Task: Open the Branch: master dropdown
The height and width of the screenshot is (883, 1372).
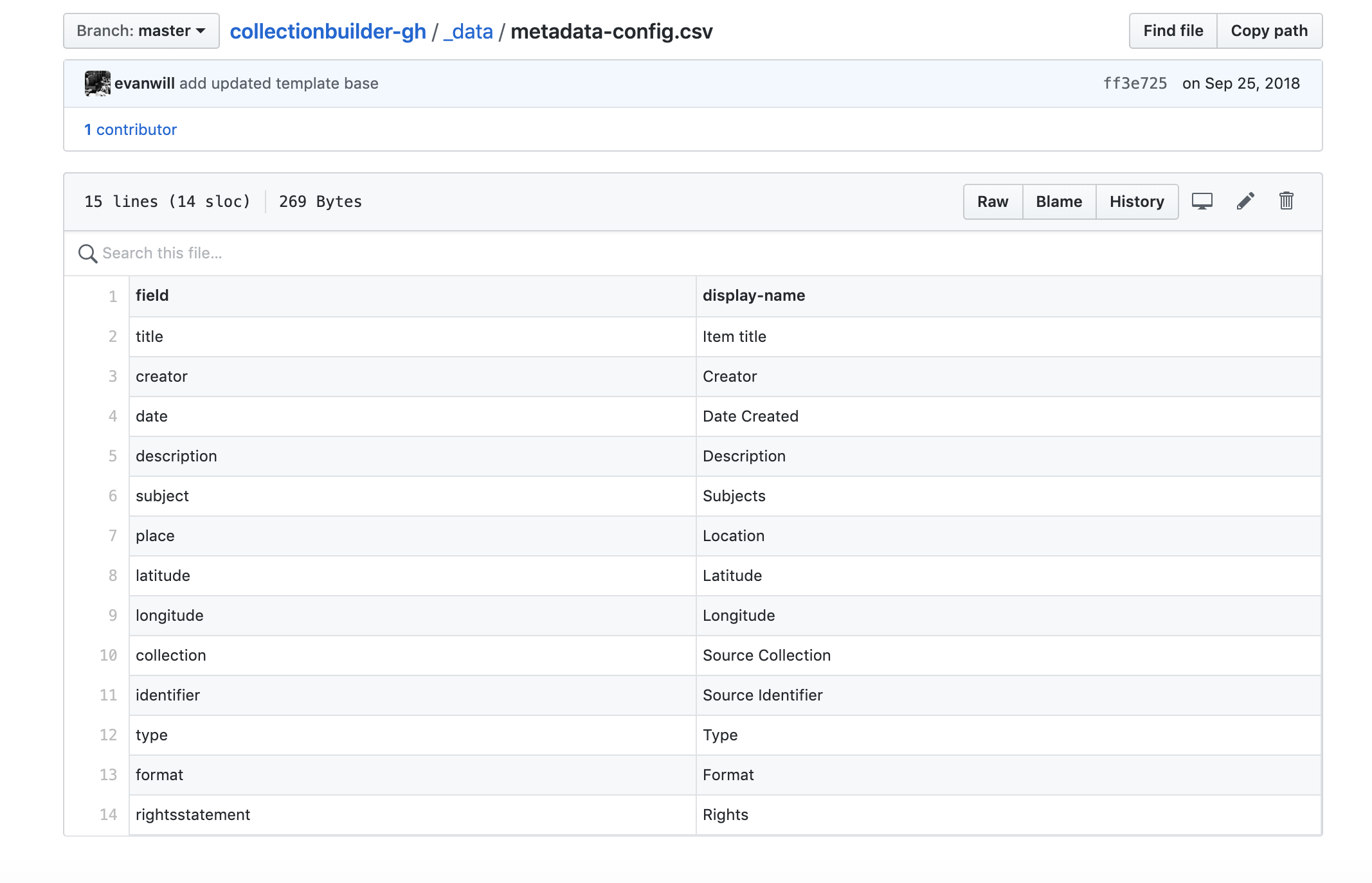Action: click(x=141, y=31)
